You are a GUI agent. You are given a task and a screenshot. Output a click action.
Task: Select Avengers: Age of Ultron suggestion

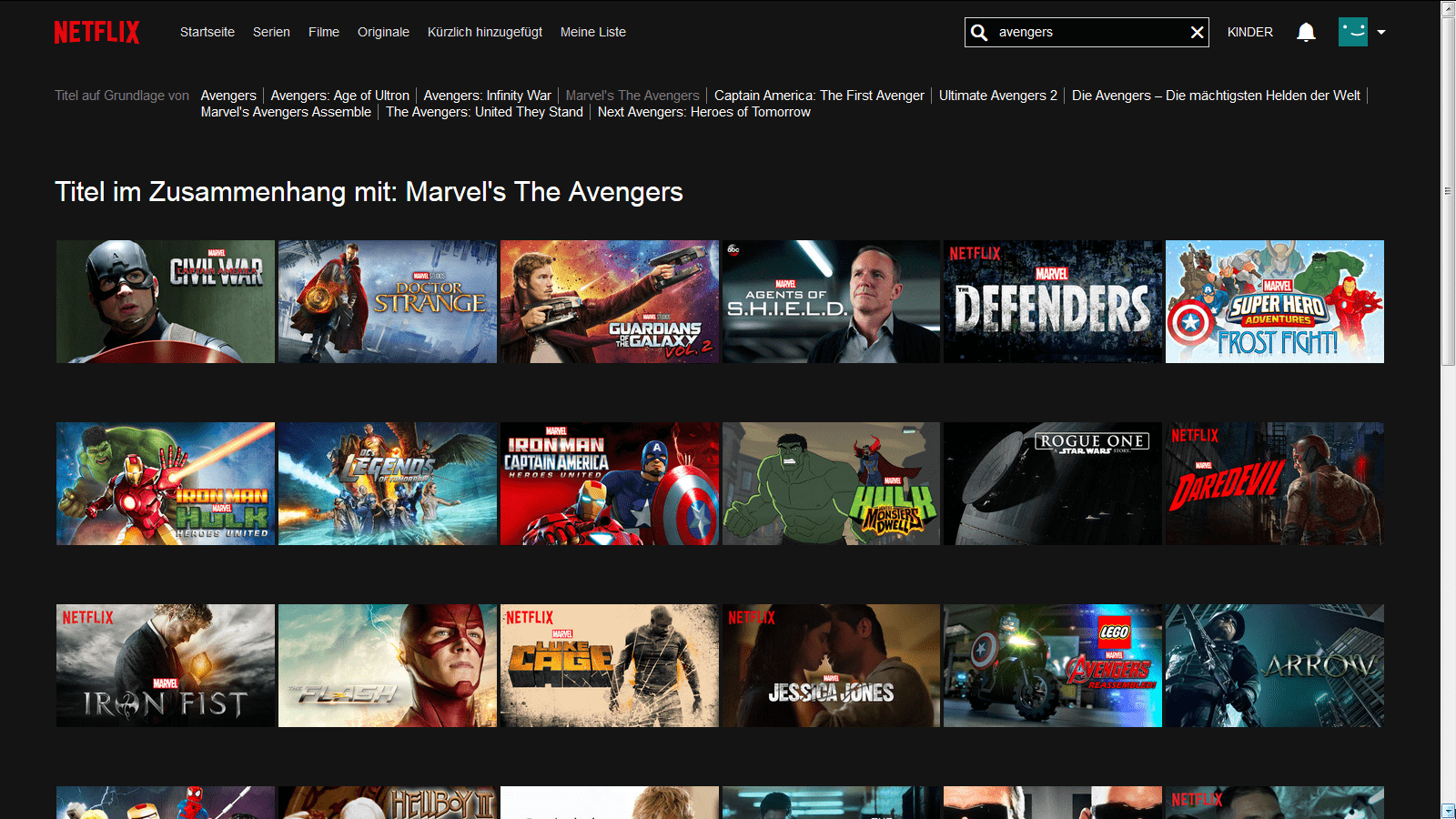340,96
